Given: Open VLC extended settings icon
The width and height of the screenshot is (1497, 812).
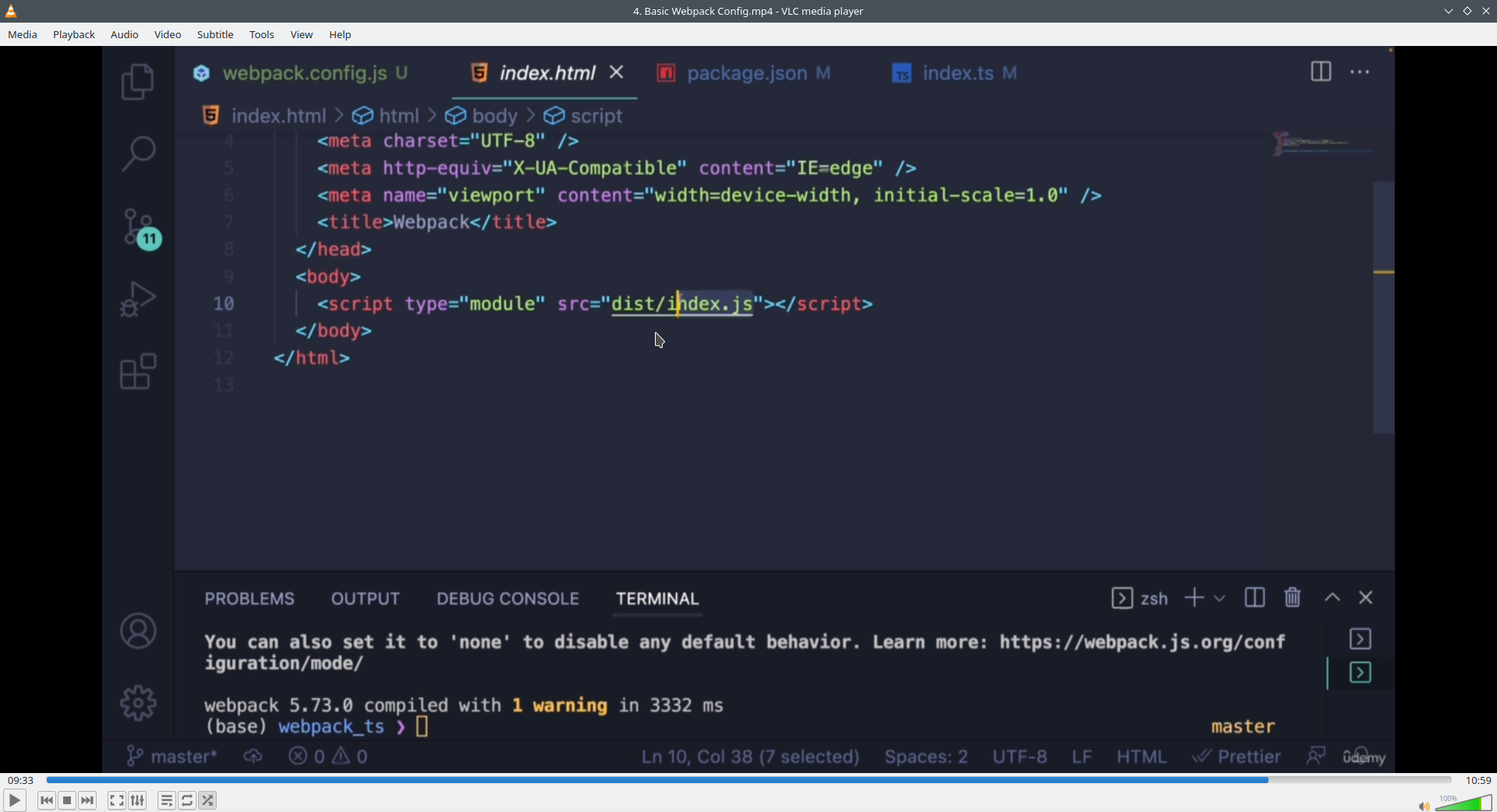Looking at the screenshot, I should click(138, 800).
